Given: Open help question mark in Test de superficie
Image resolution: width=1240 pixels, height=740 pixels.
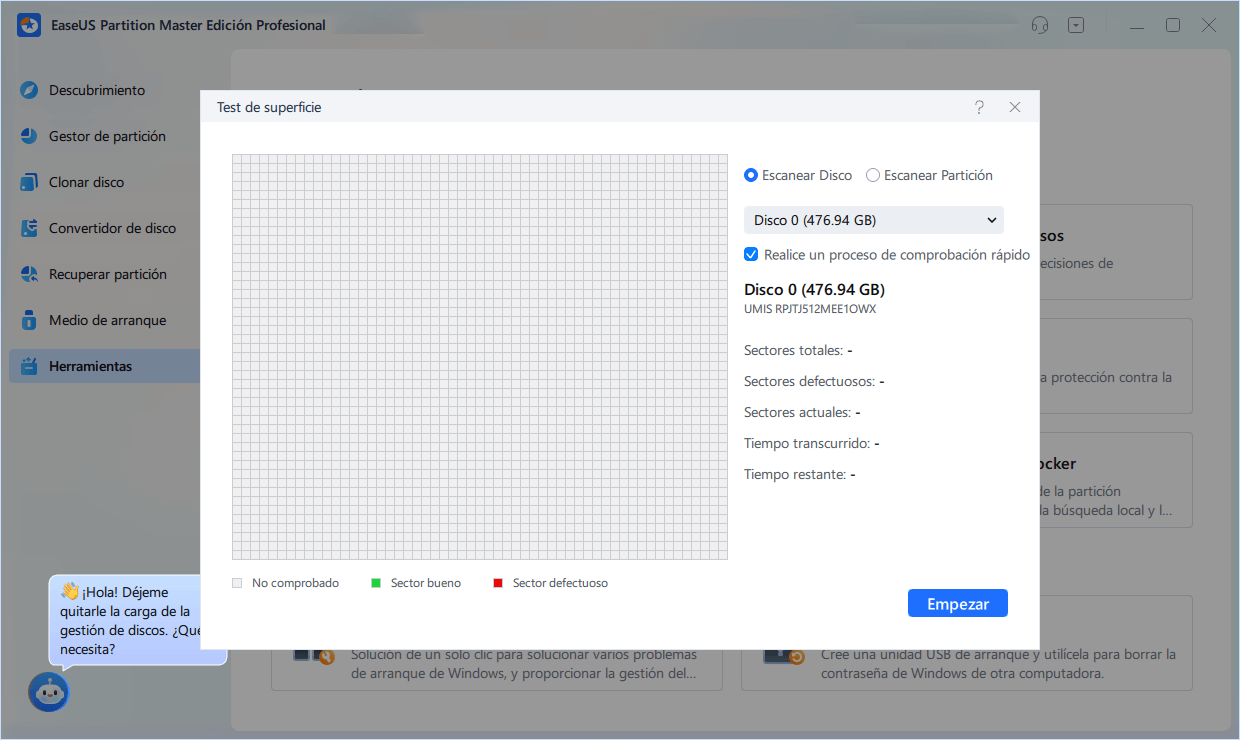Looking at the screenshot, I should 979,107.
